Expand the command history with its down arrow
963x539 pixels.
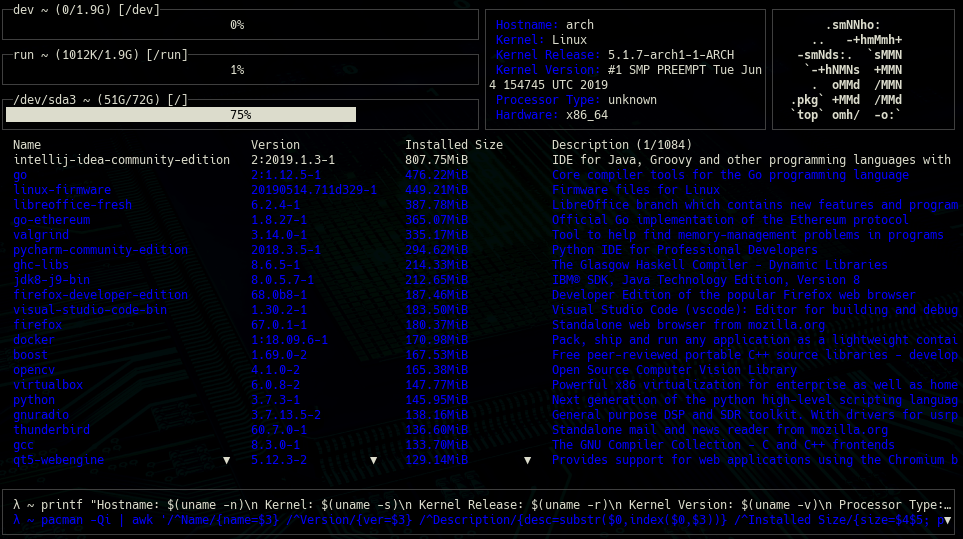(x=945, y=521)
